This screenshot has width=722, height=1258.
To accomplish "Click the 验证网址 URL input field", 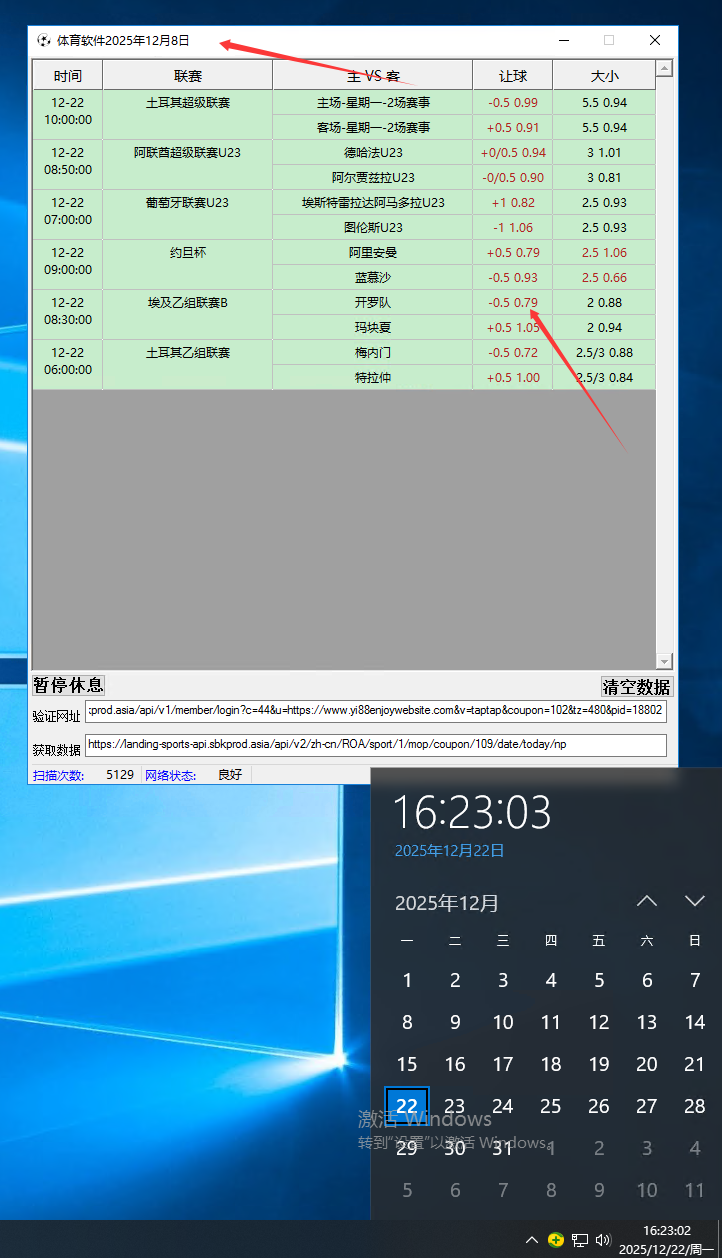I will (375, 711).
